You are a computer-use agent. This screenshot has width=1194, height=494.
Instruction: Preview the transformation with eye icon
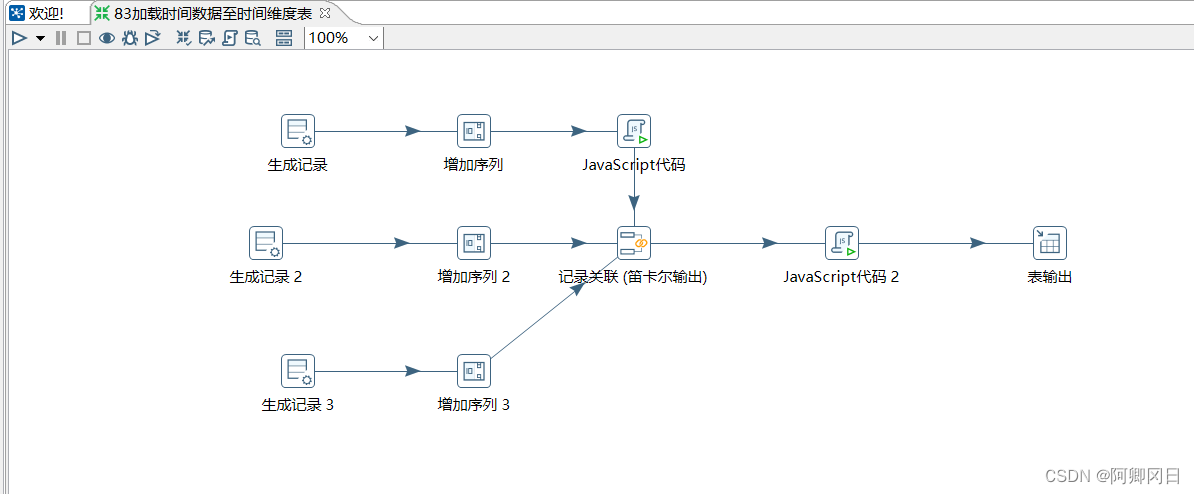pyautogui.click(x=106, y=38)
